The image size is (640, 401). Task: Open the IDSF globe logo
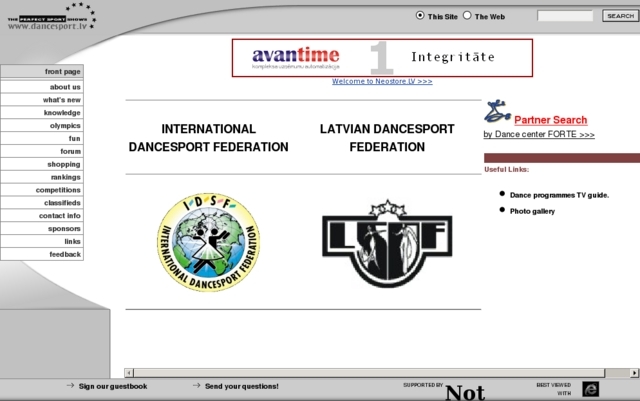[209, 242]
